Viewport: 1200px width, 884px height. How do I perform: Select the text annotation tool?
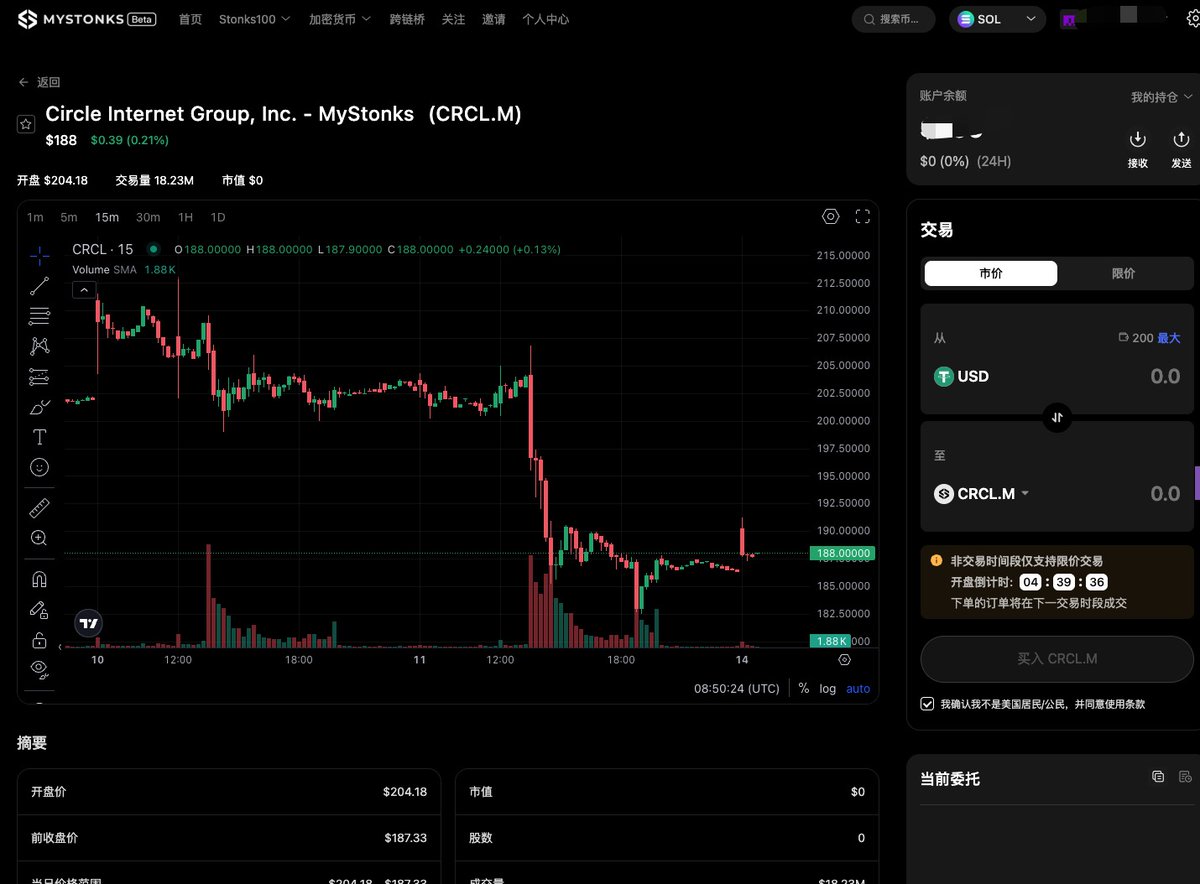pyautogui.click(x=39, y=437)
